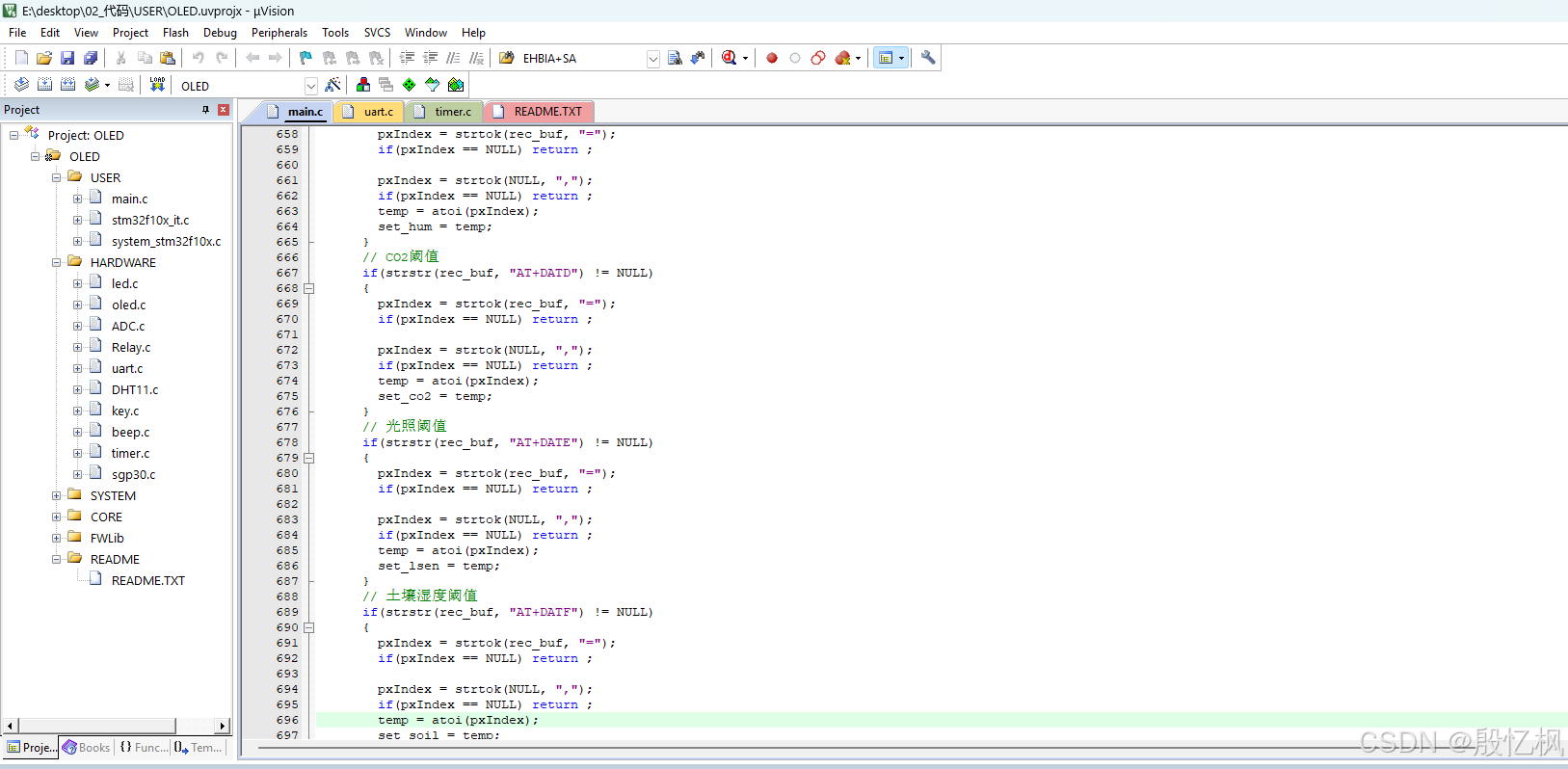Screen dimensions: 1568x769
Task: Click the Batch Build icon
Action: point(92,85)
